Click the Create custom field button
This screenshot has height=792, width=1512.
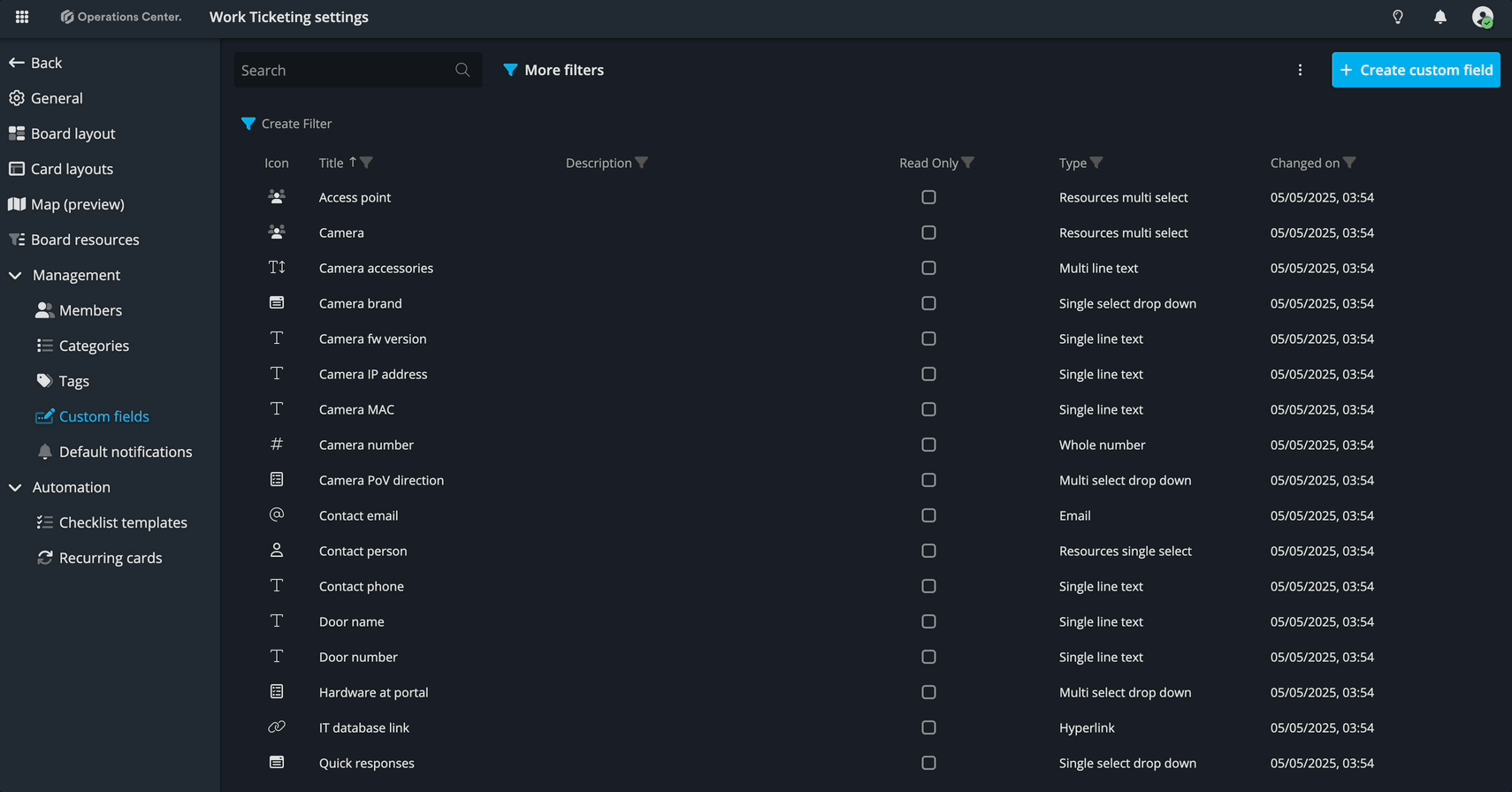click(x=1416, y=70)
